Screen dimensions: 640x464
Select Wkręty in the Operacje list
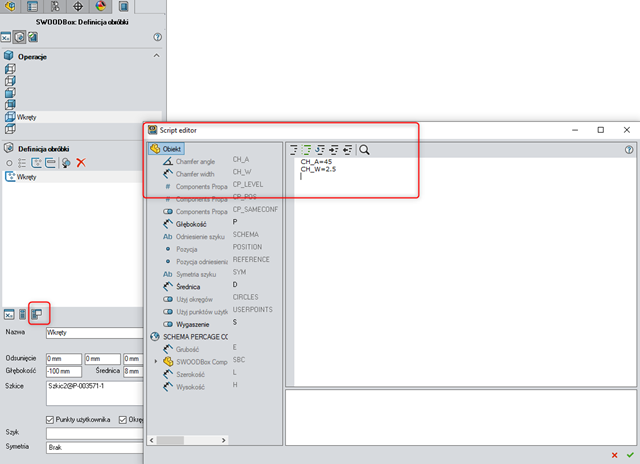click(28, 117)
